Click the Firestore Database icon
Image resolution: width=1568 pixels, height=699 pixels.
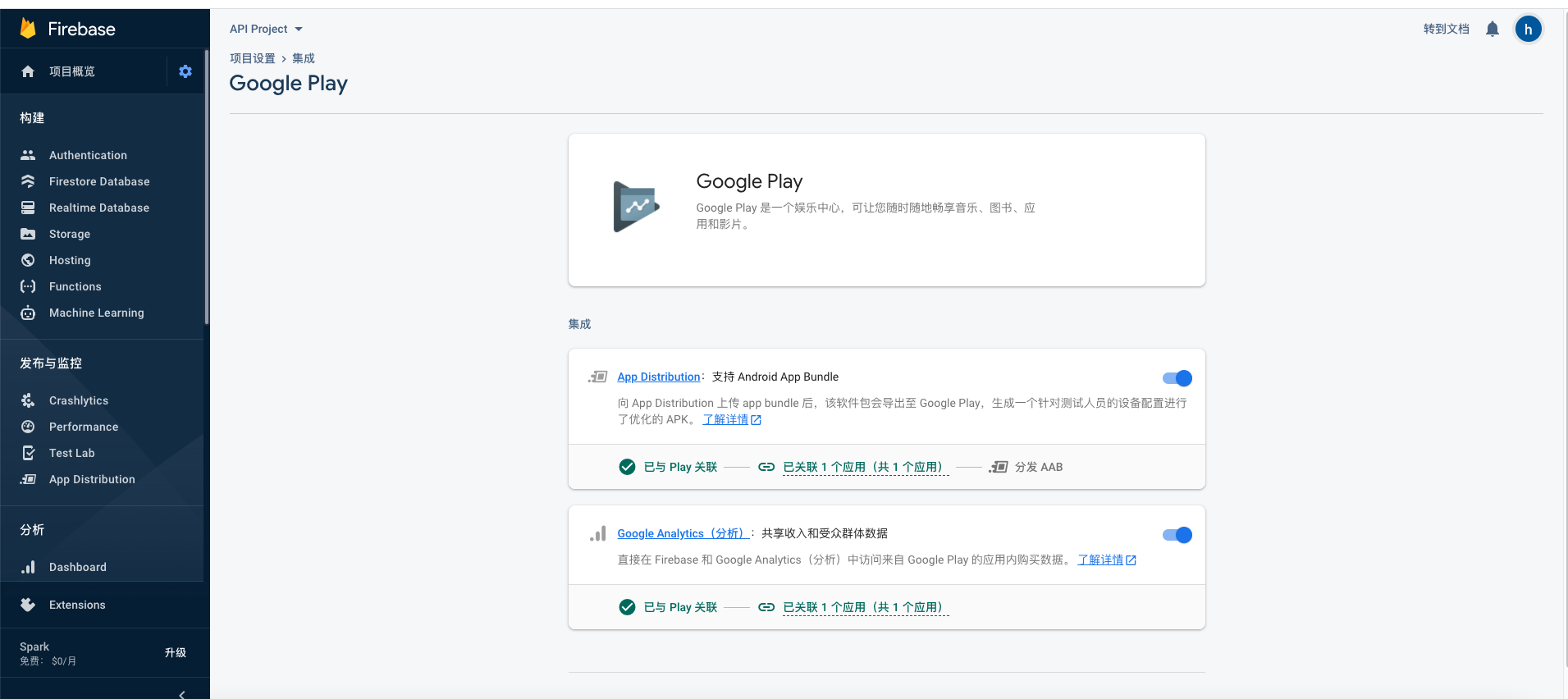coord(28,181)
